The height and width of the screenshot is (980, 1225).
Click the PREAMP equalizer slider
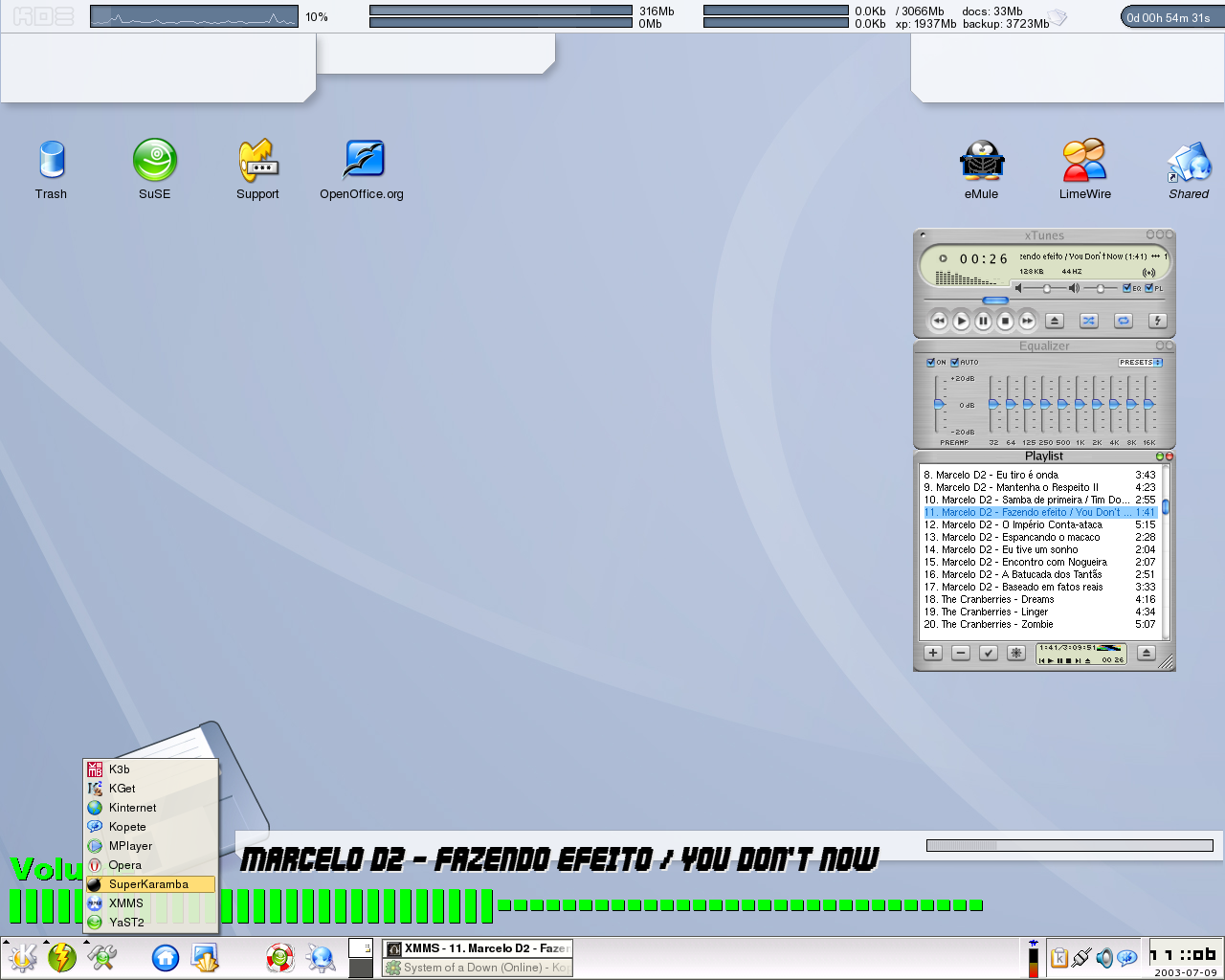939,404
